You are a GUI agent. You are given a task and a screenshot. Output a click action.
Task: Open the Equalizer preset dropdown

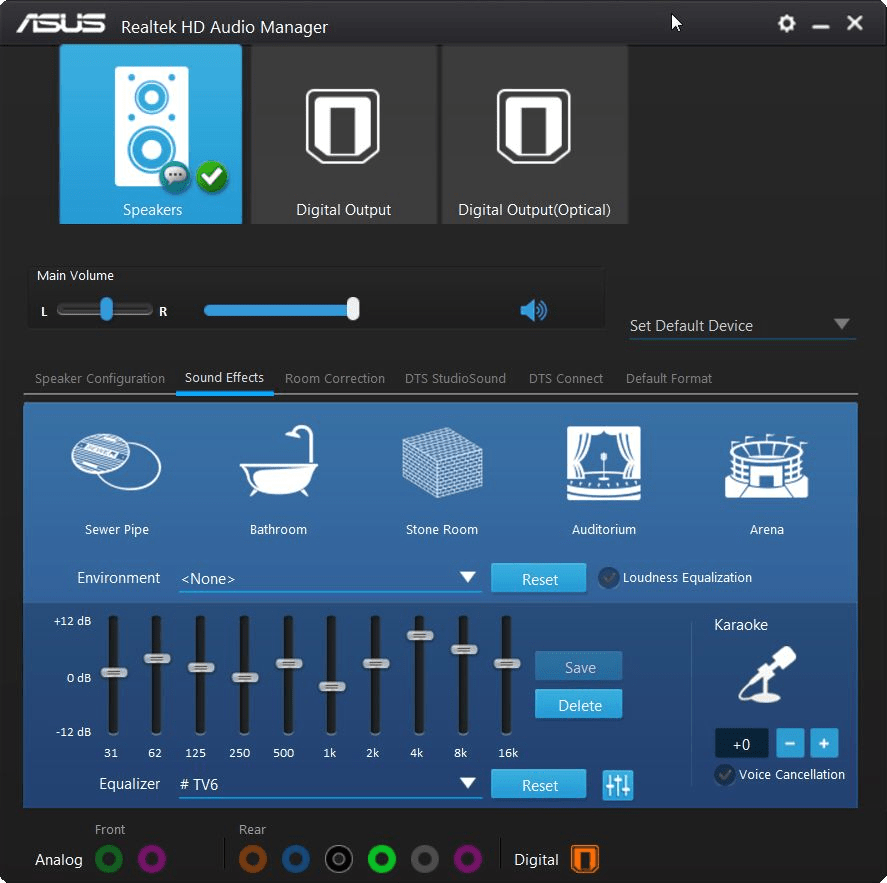pyautogui.click(x=330, y=784)
